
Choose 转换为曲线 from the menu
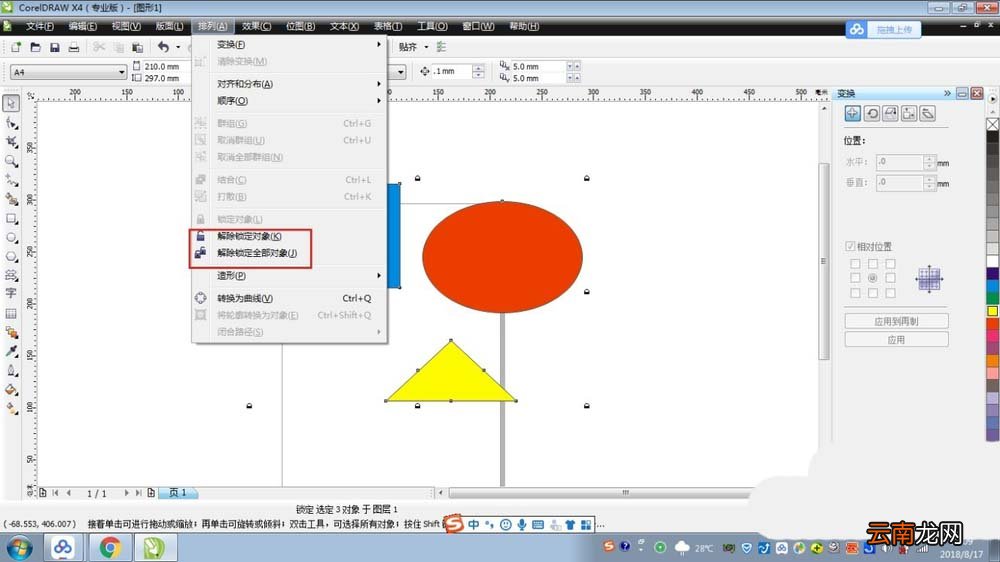(x=290, y=299)
